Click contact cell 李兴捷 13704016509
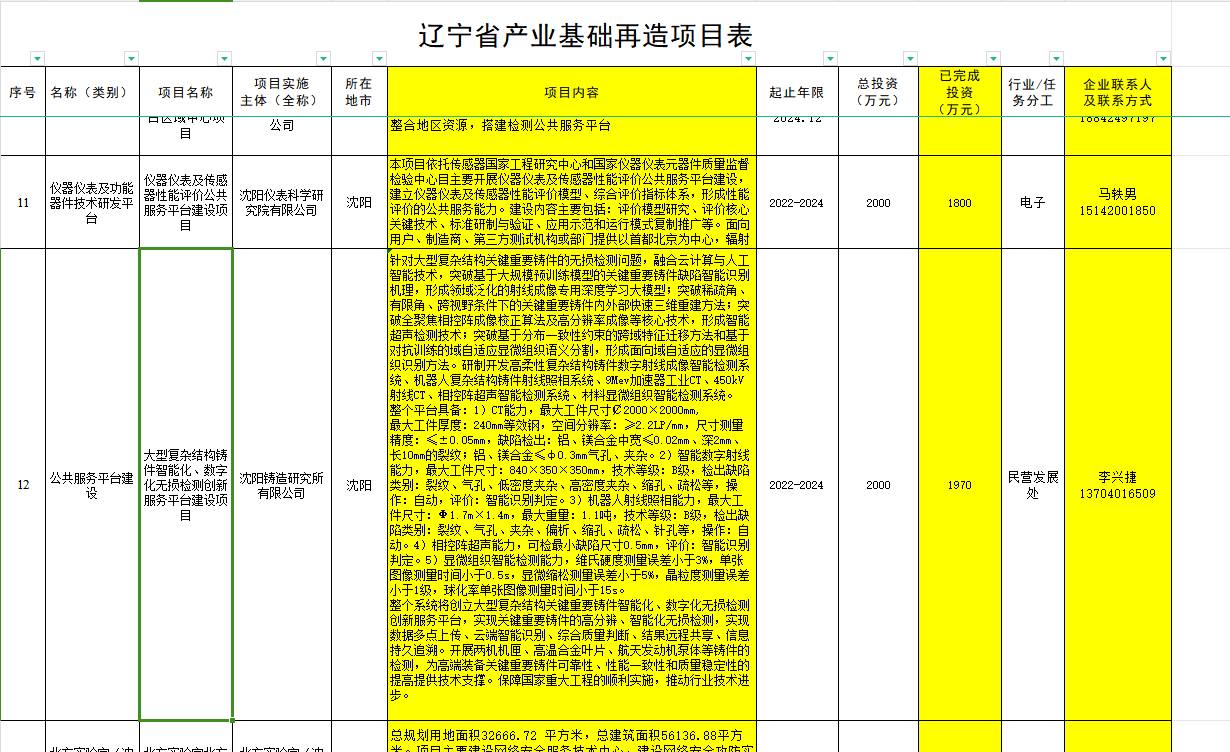 (1117, 485)
